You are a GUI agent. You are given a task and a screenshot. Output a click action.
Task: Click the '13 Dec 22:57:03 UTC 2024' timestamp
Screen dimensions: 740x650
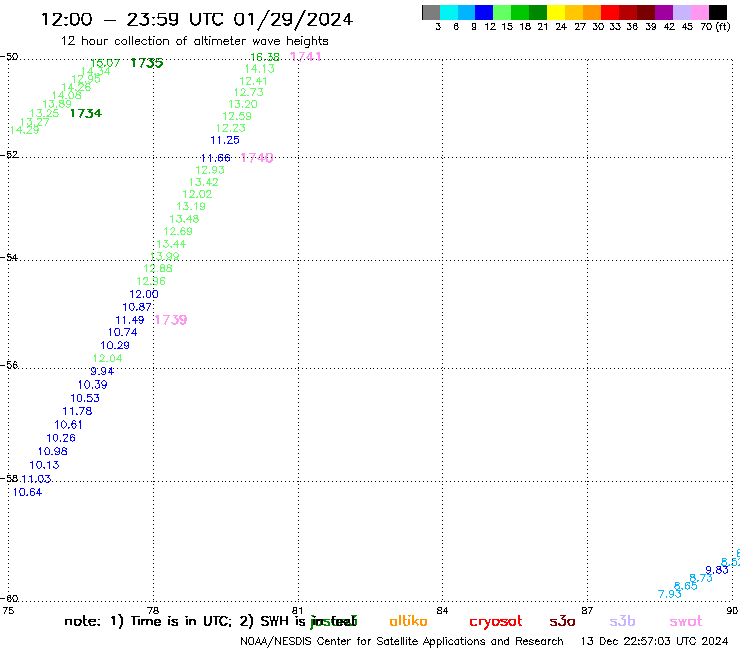point(654,641)
